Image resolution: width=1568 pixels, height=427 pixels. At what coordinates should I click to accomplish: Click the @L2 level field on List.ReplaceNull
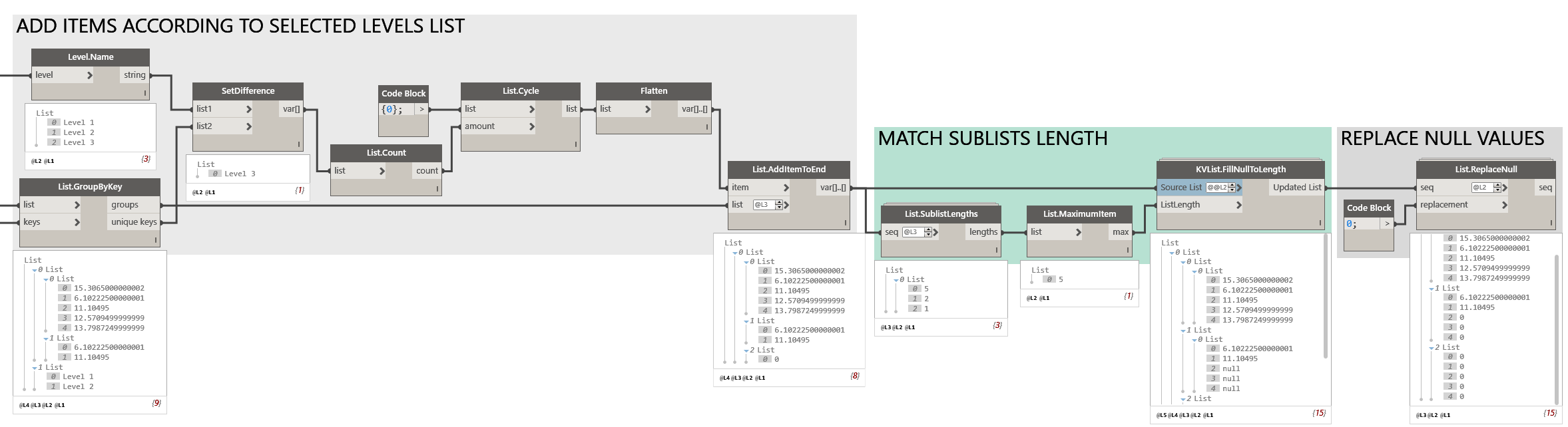[1482, 188]
